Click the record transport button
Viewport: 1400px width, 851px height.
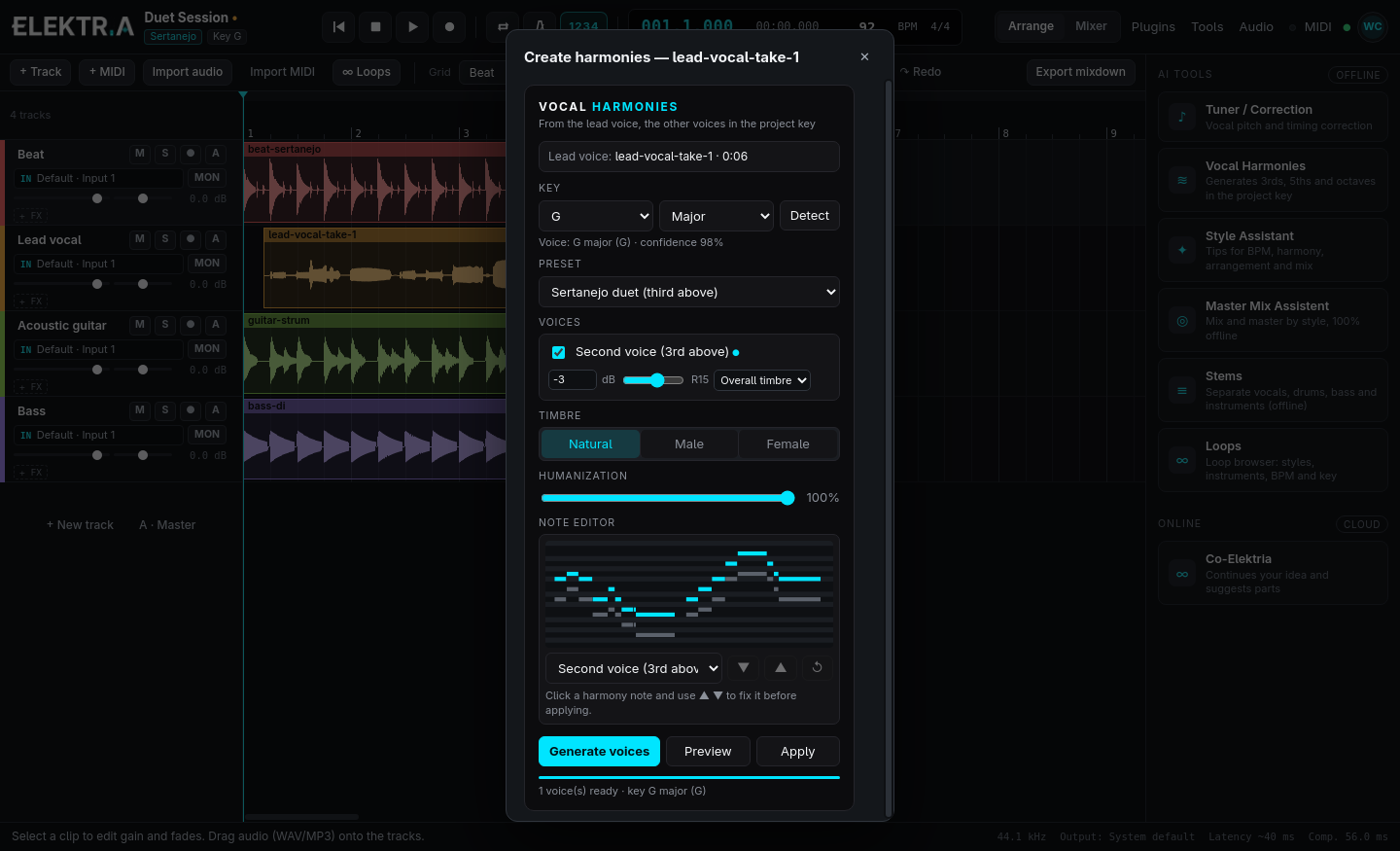coord(449,27)
